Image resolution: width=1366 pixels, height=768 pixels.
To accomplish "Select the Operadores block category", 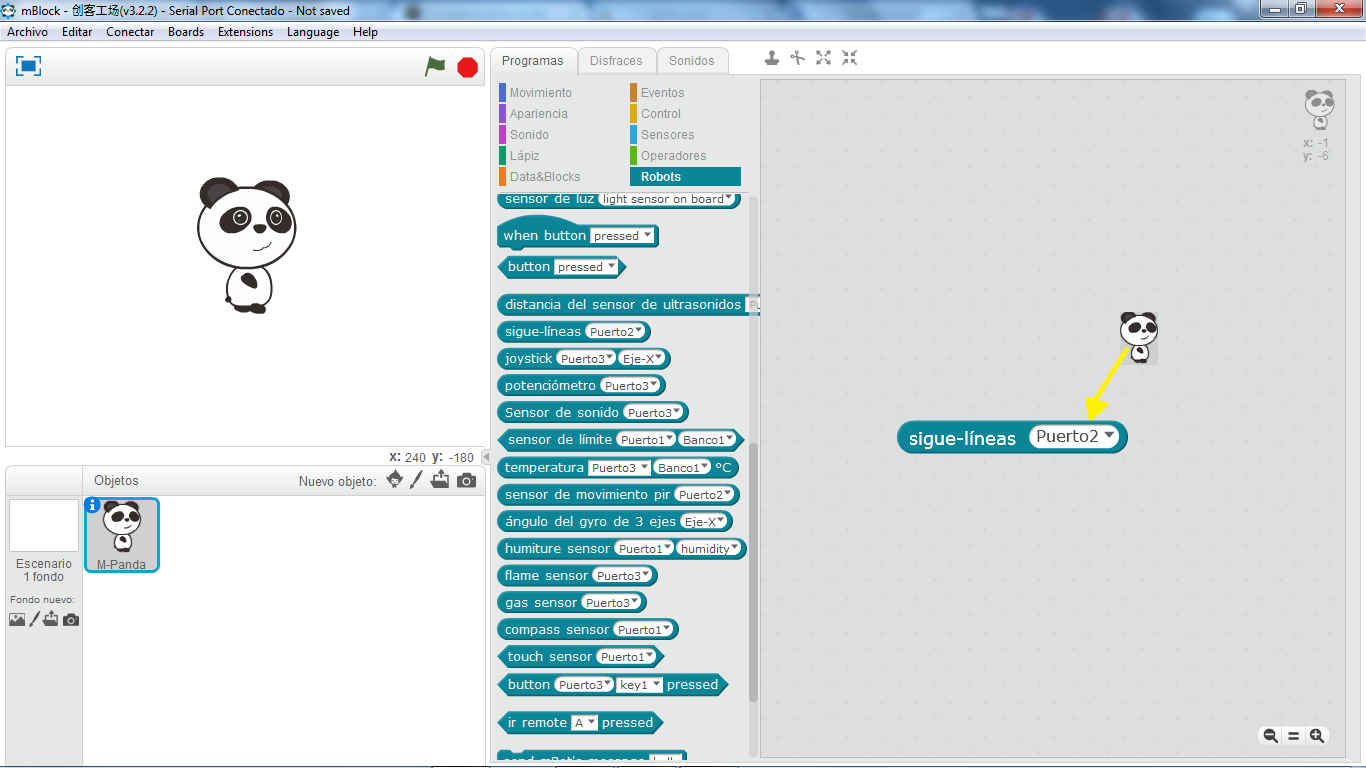I will click(673, 156).
